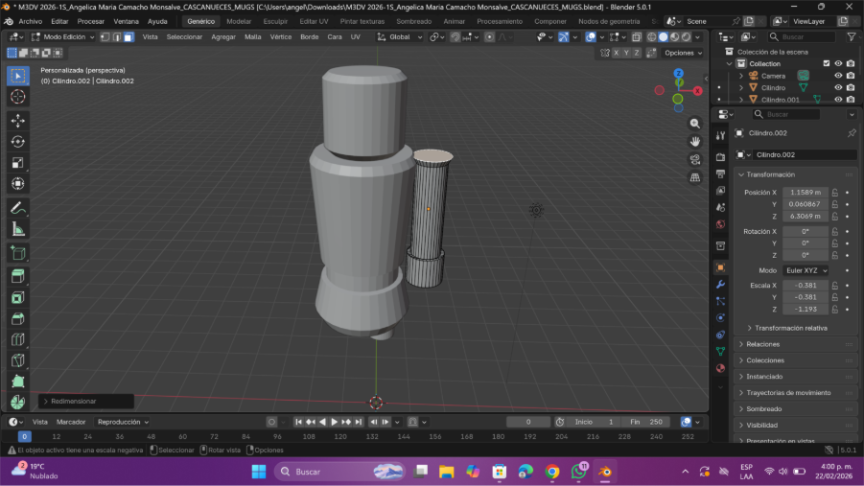864x486 pixels.
Task: Click frame 96 on the timeline ruler
Action: [278, 437]
